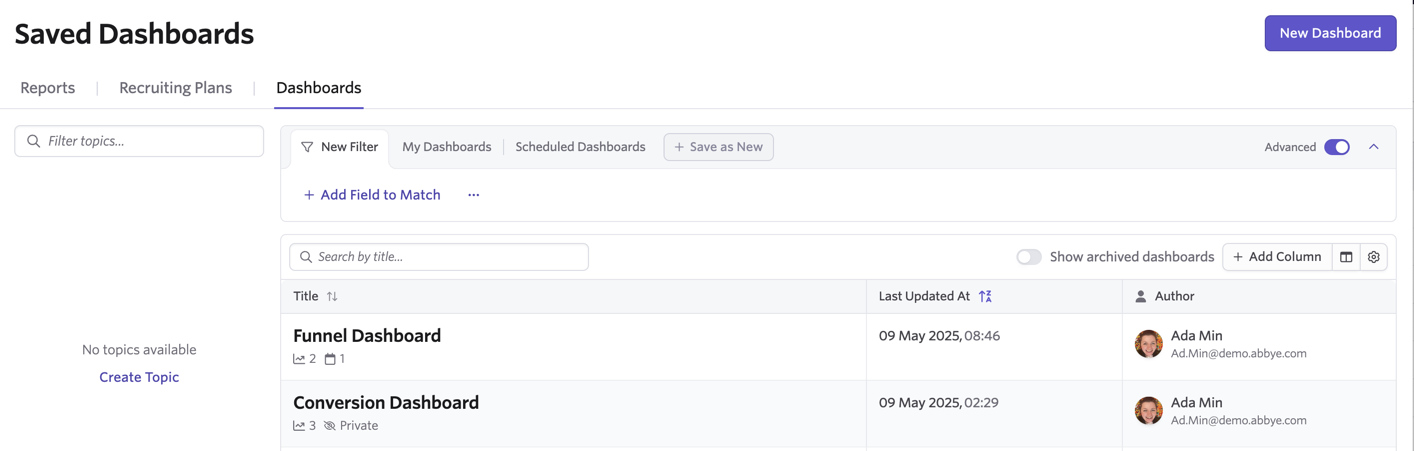Open table settings gear icon
The height and width of the screenshot is (451, 1414).
pos(1374,257)
